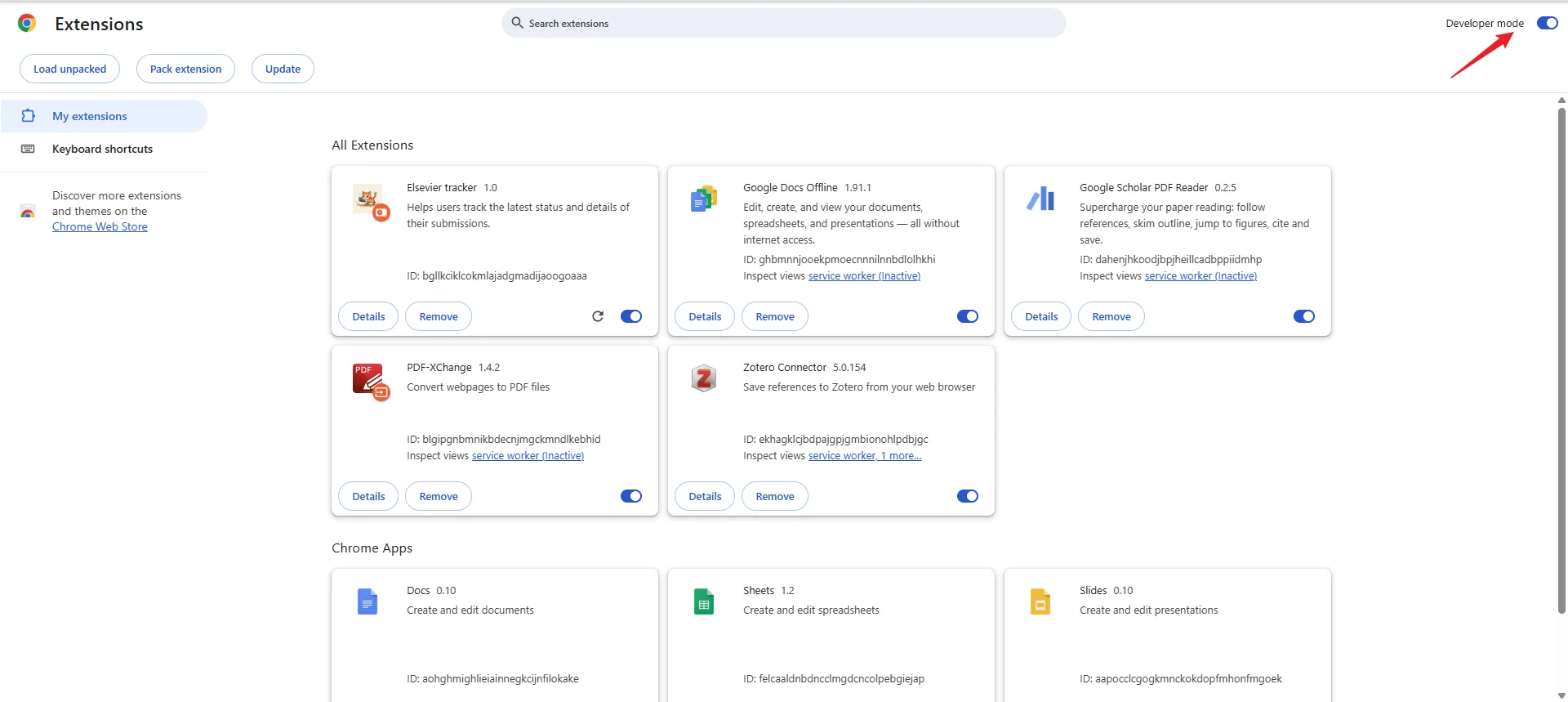Click the Slides app icon
This screenshot has height=702, width=1568.
tap(1040, 602)
